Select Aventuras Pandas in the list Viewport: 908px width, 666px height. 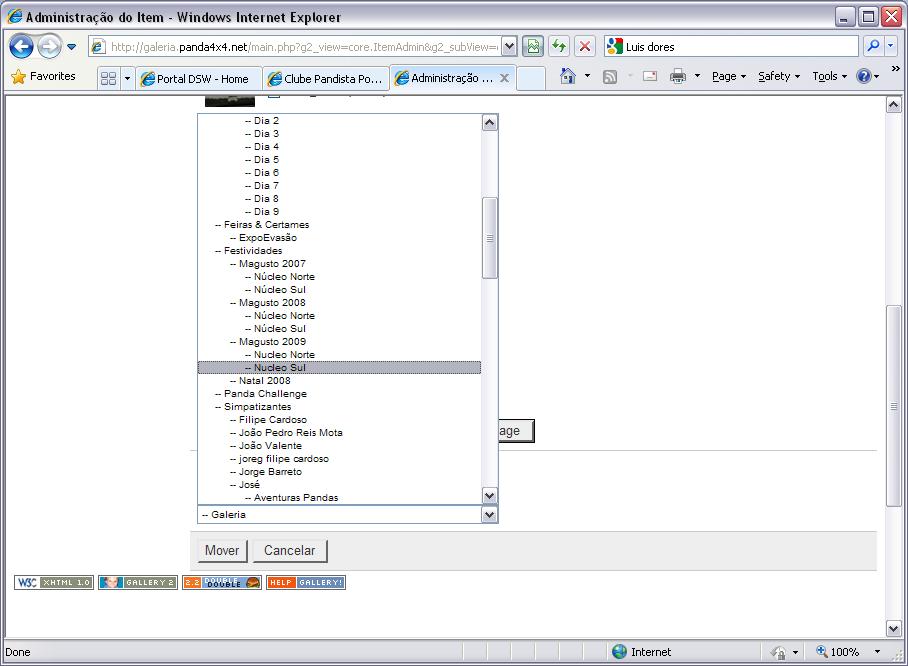pyautogui.click(x=339, y=497)
